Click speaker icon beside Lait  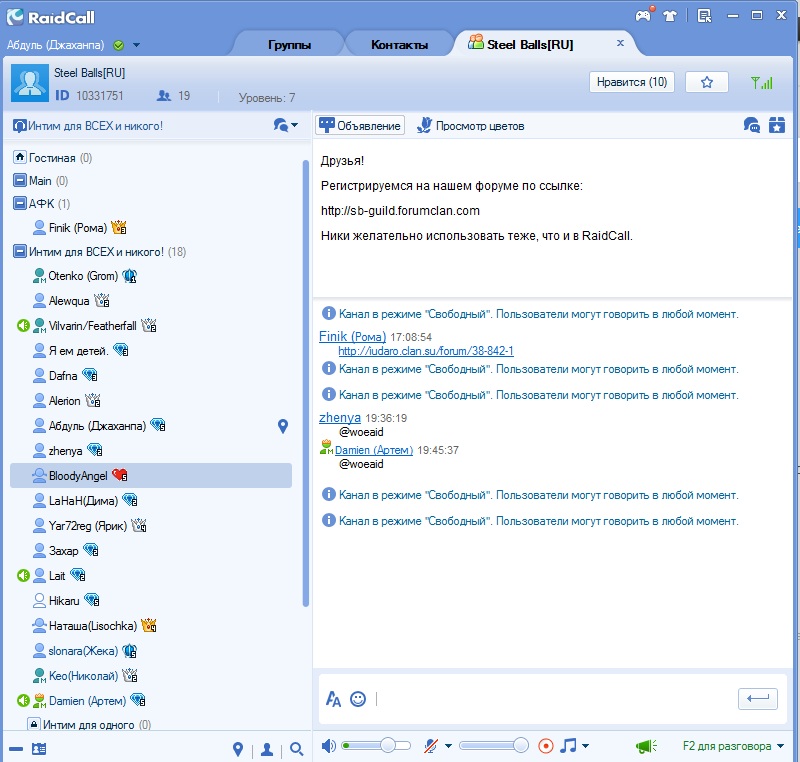pos(23,575)
